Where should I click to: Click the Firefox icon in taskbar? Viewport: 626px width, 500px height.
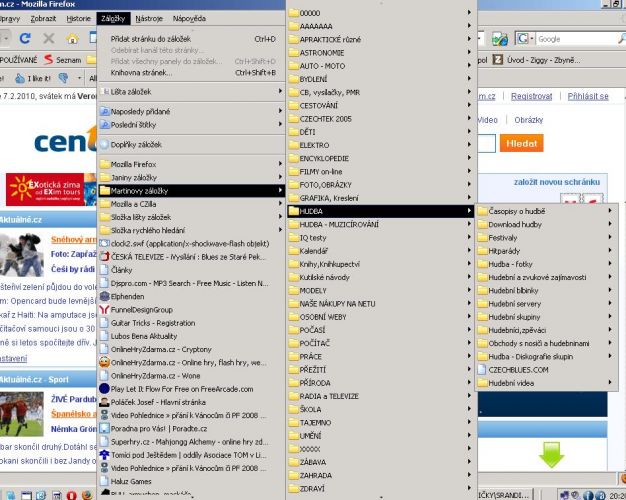pyautogui.click(x=87, y=495)
